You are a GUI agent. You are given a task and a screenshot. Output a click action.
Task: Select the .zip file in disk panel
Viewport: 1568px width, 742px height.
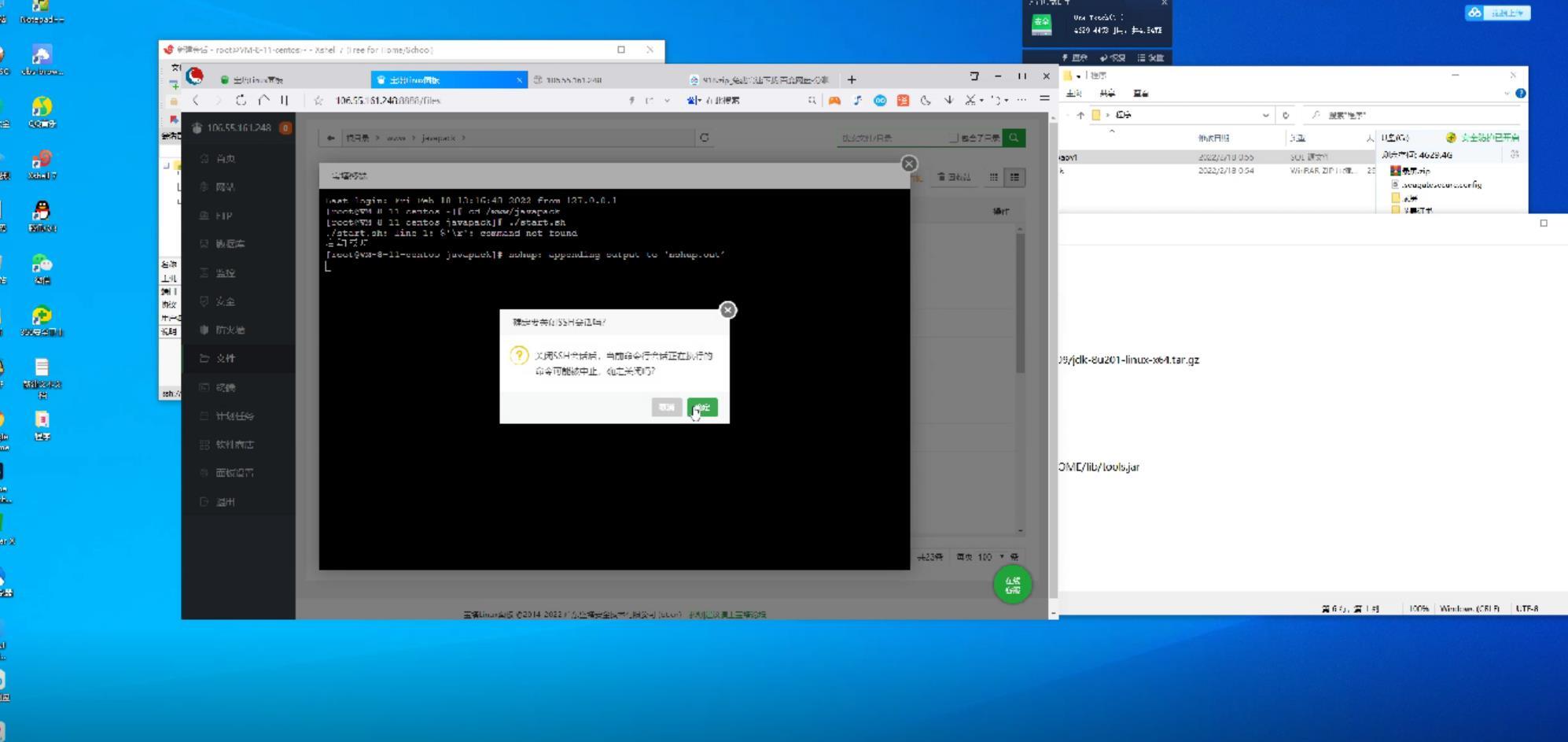point(1411,171)
